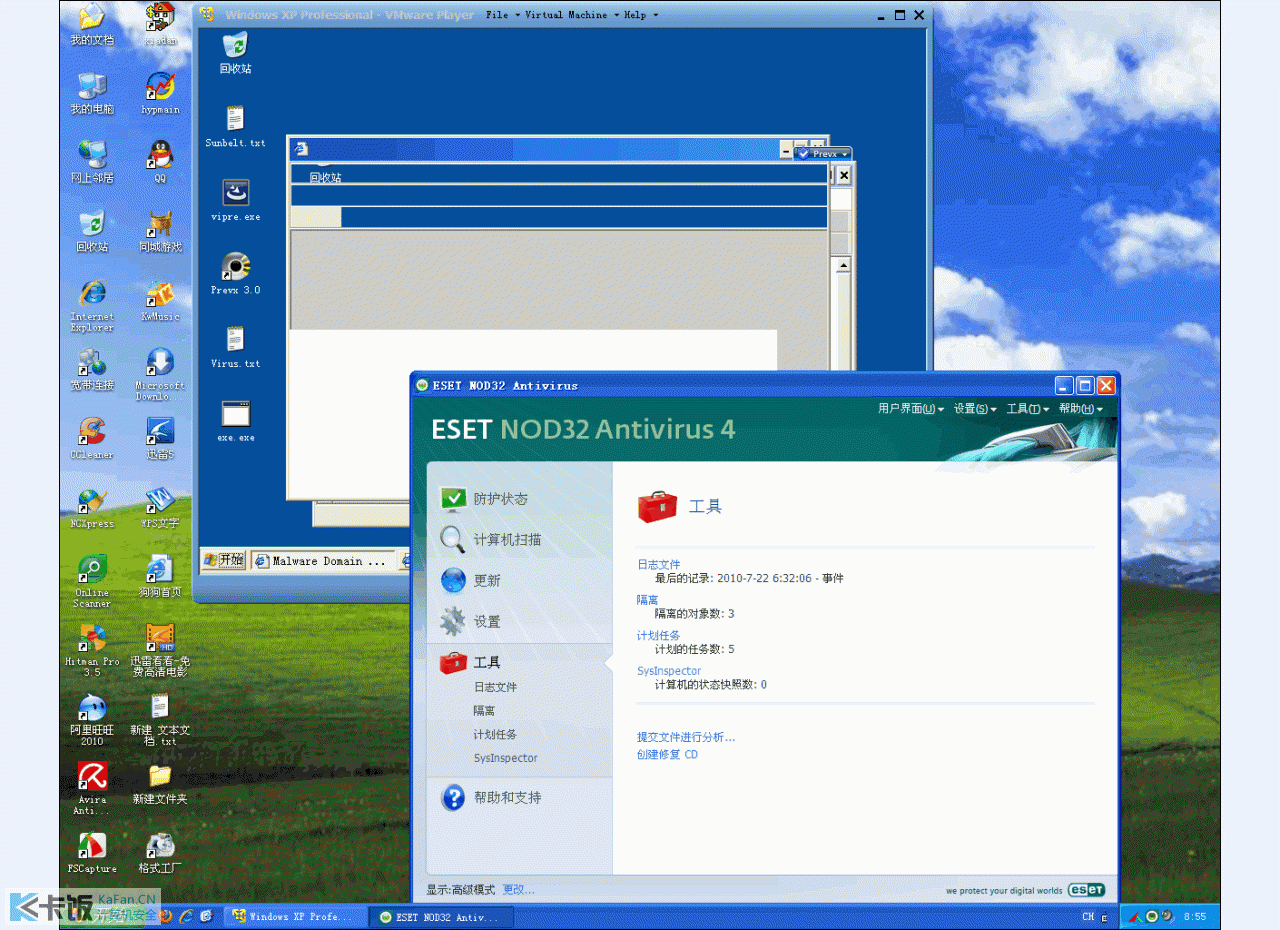
Task: Open the 工具(T) dropdown menu in ESET
Action: click(1028, 408)
